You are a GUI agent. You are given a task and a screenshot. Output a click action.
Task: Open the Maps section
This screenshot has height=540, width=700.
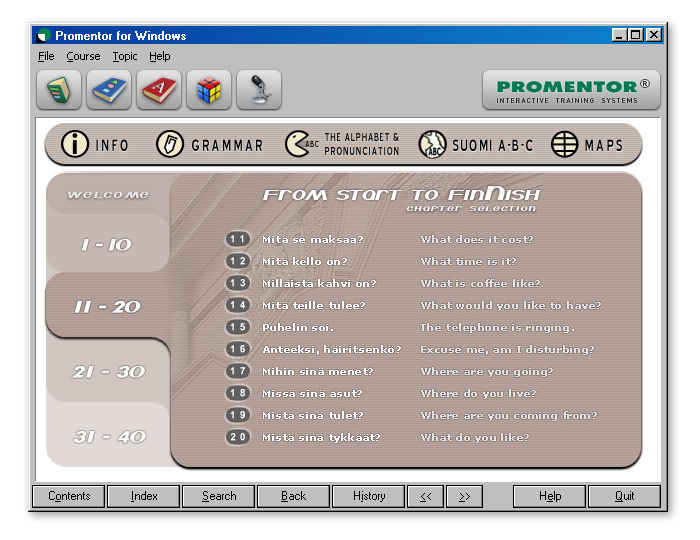click(x=588, y=145)
